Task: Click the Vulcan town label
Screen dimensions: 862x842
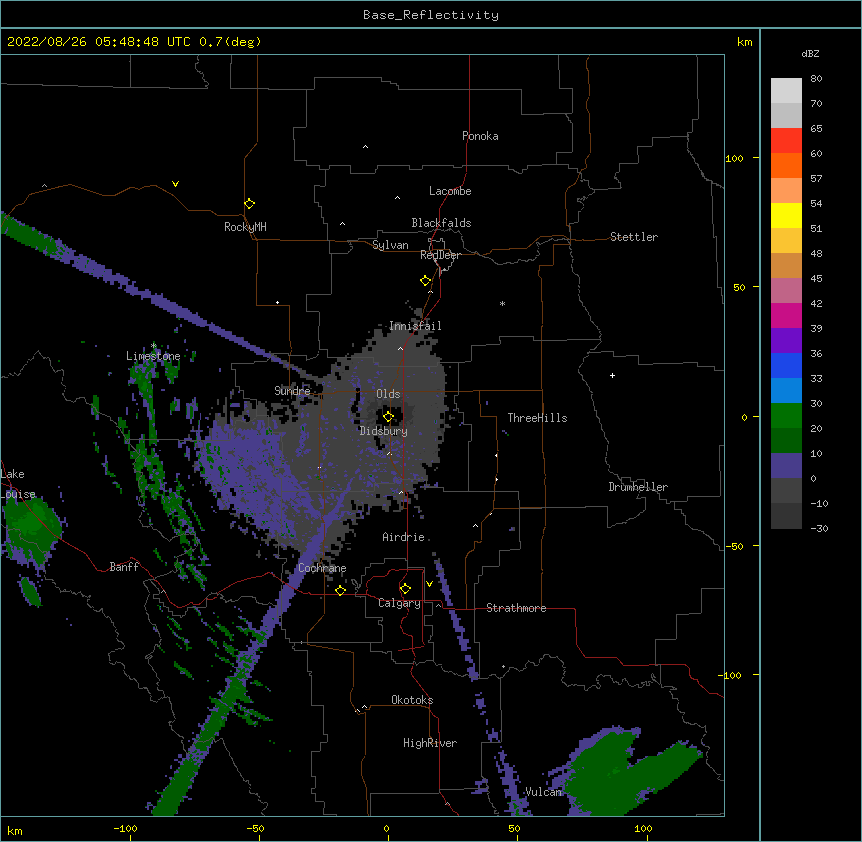Action: 543,792
